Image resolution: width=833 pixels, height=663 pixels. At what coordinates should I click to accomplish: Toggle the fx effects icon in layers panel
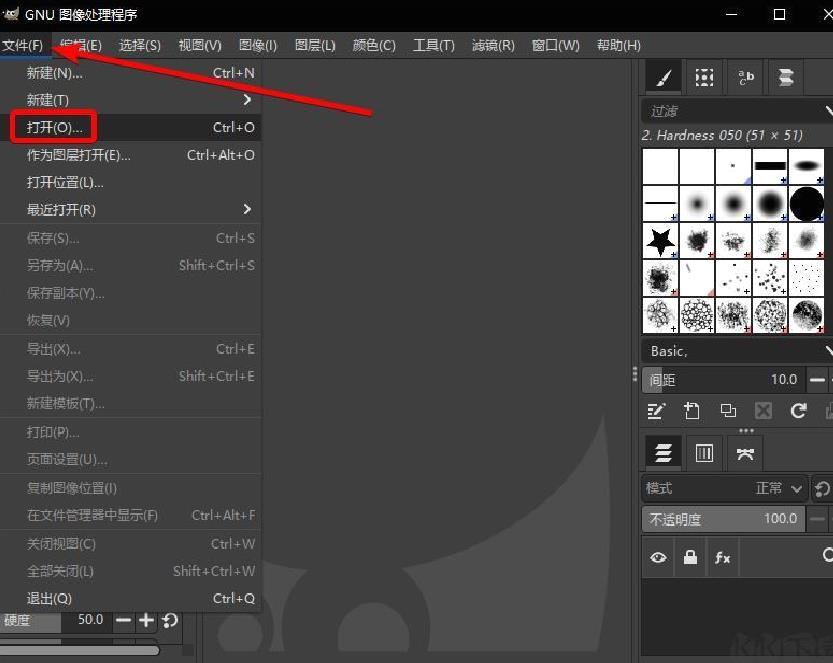[722, 557]
